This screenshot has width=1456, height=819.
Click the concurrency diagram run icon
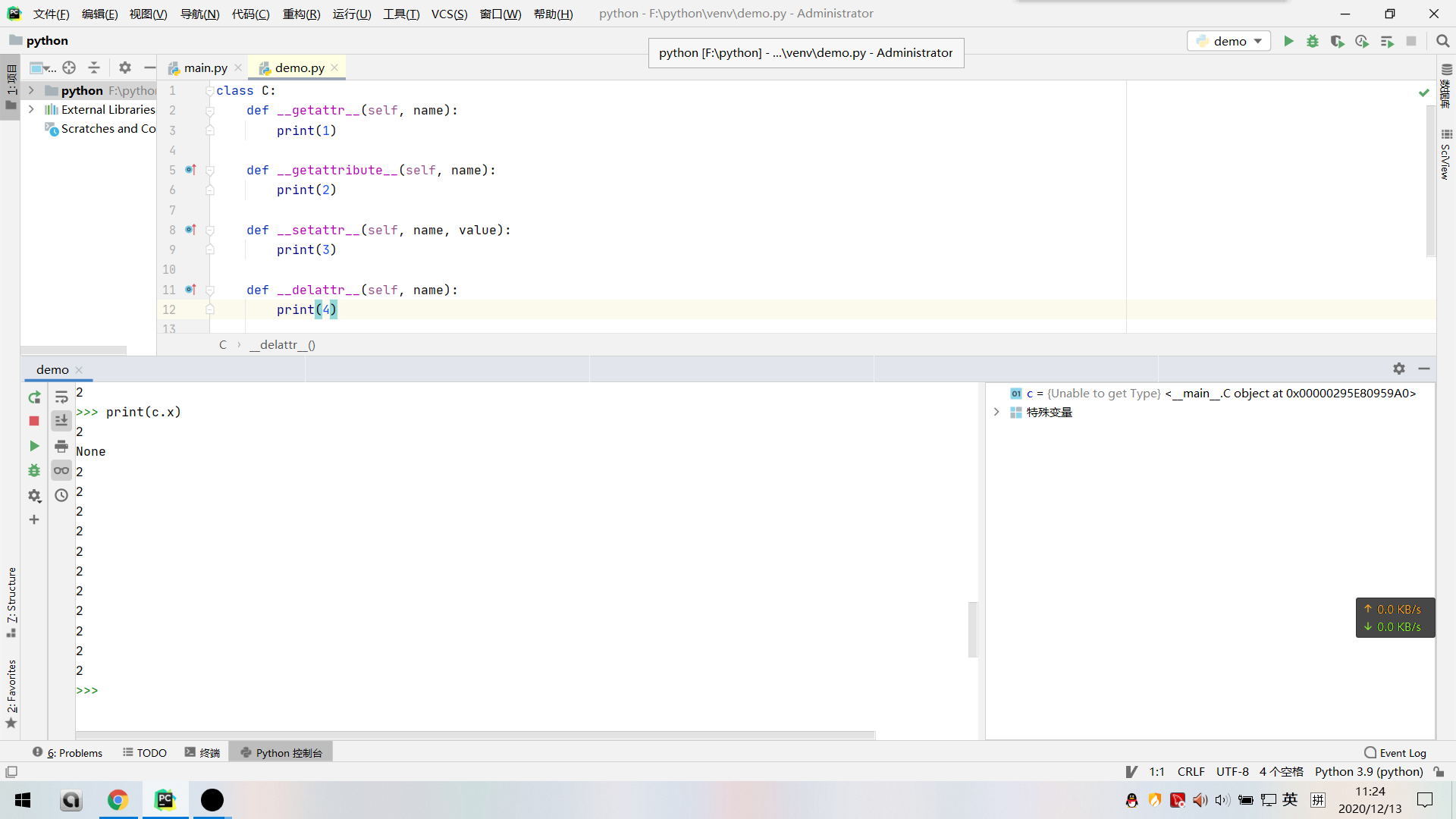click(1387, 41)
